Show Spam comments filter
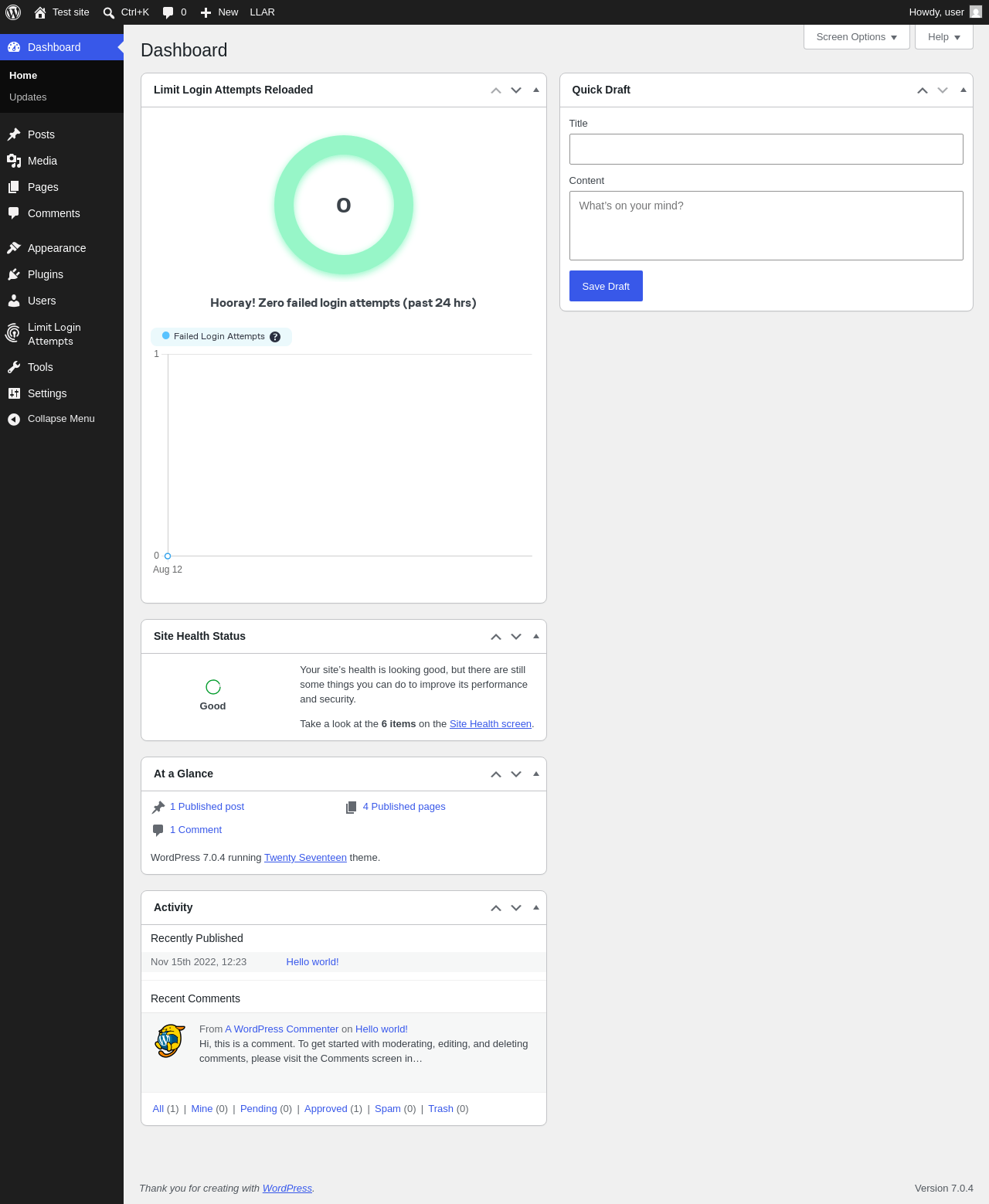The height and width of the screenshot is (1204, 989). click(x=388, y=1109)
